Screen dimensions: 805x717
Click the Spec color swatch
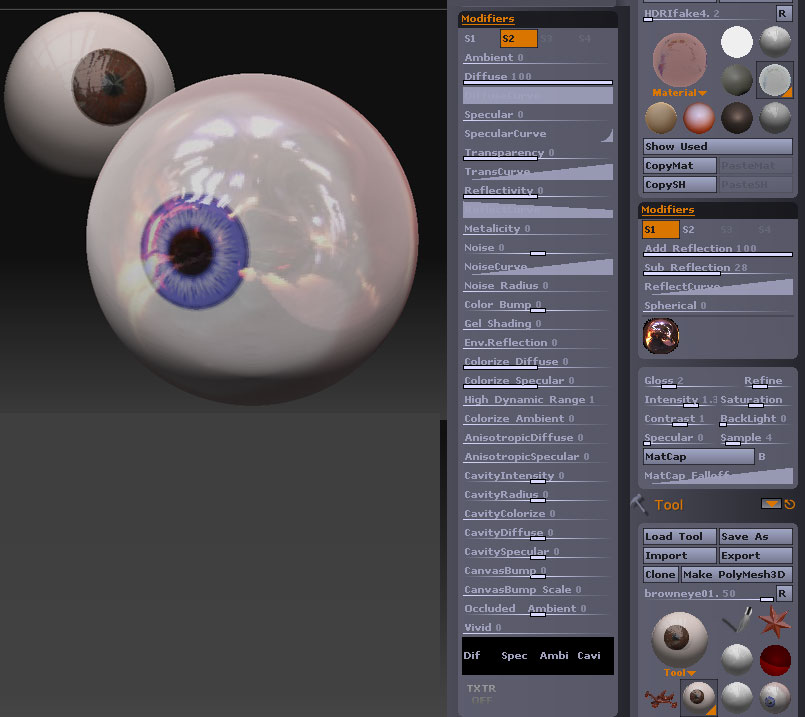[x=519, y=655]
